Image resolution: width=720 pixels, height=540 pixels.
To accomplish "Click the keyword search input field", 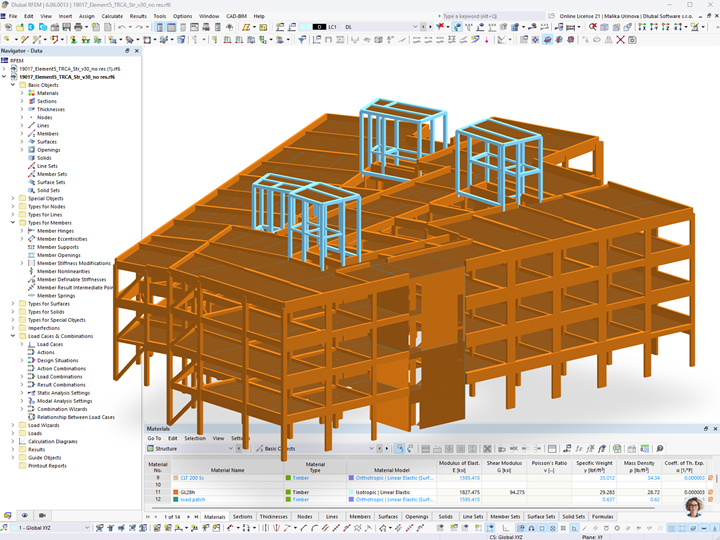I will [x=493, y=16].
